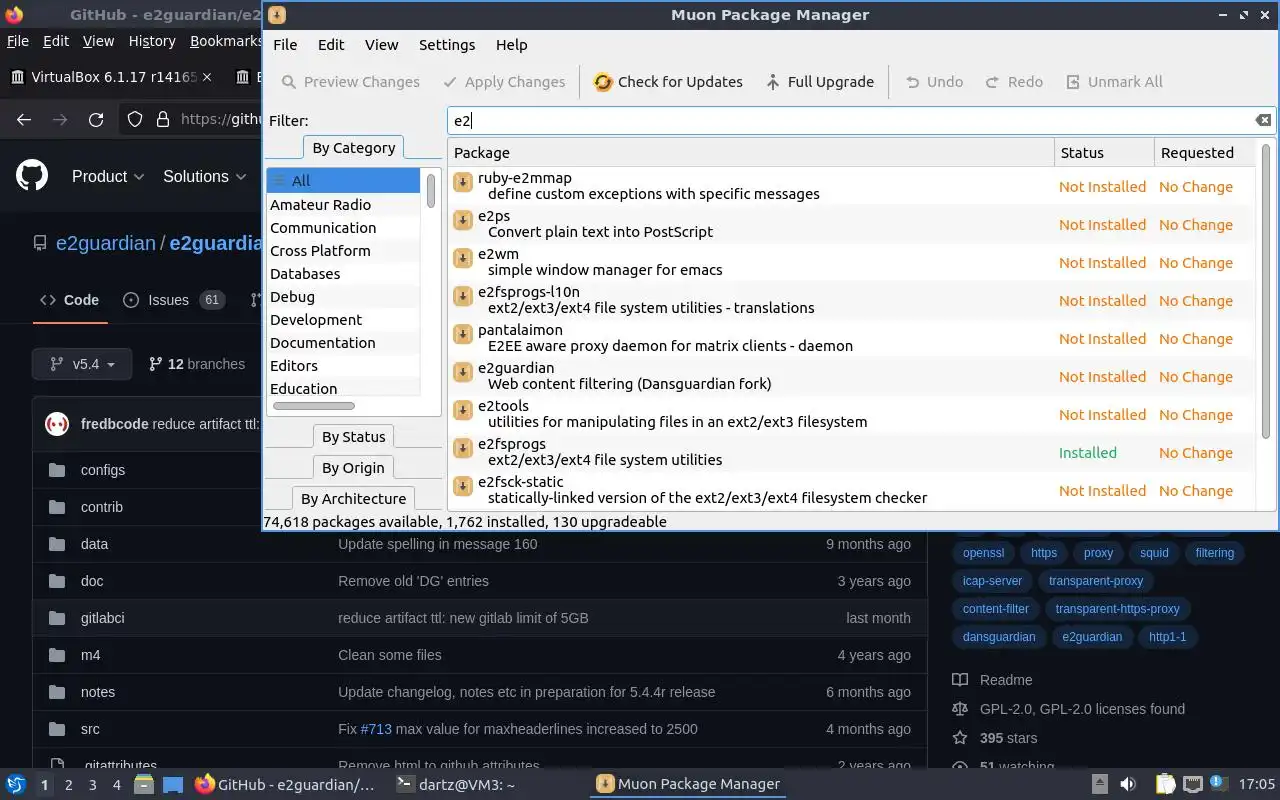The image size is (1280, 800).
Task: Expand the By Architecture filter section
Action: (x=353, y=499)
